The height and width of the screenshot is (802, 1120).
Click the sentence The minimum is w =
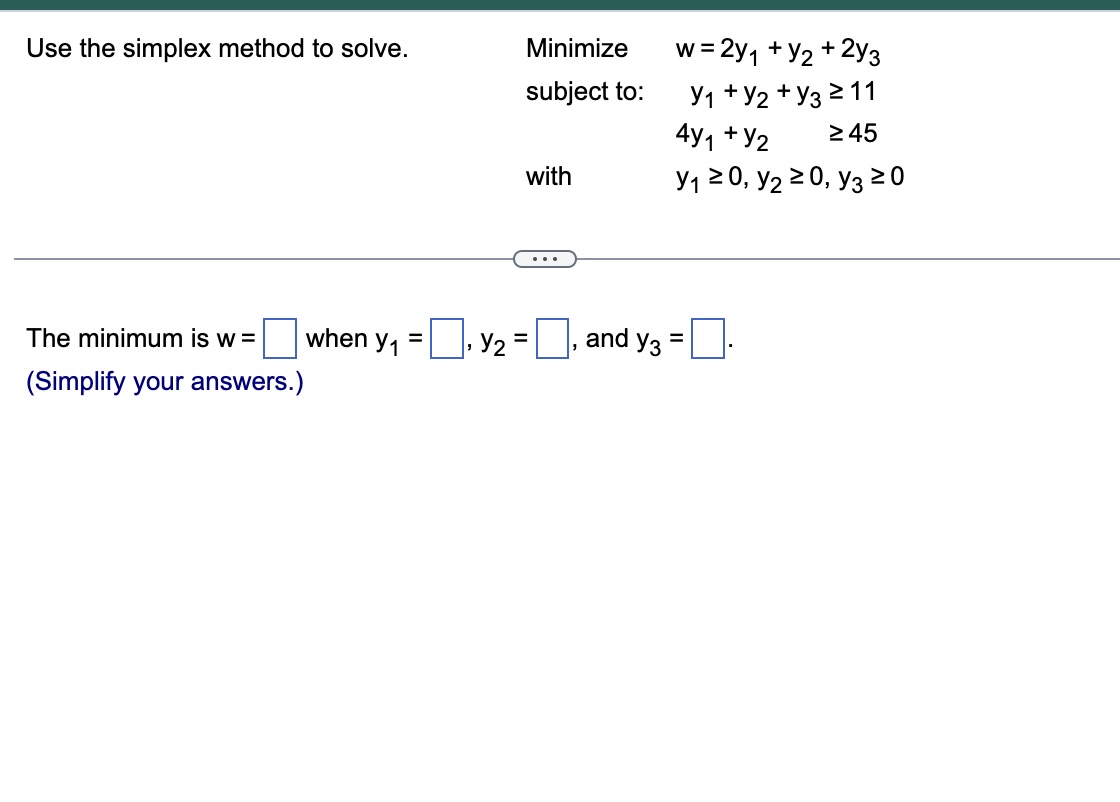(138, 338)
